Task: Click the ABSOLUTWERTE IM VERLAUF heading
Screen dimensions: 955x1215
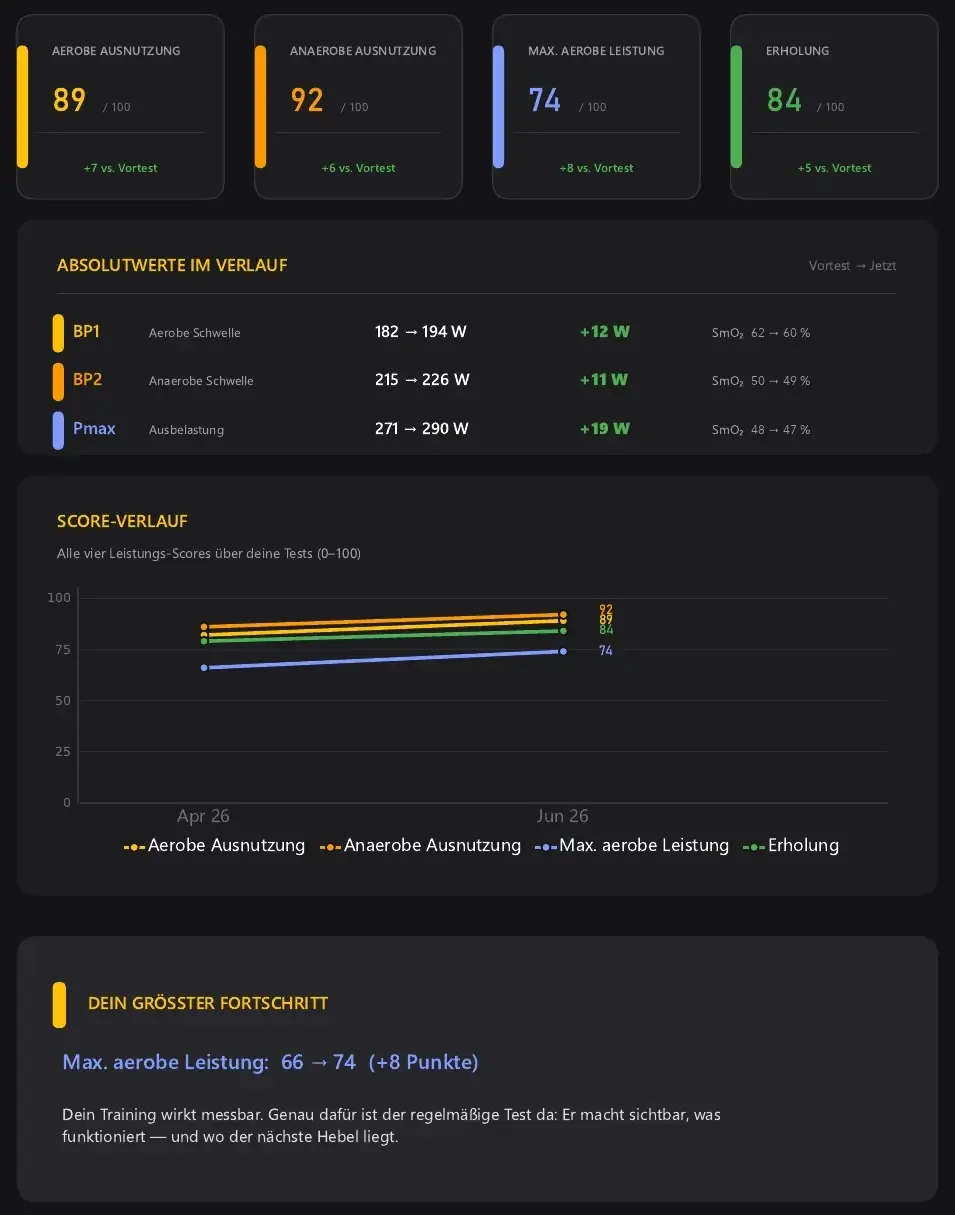Action: tap(172, 265)
